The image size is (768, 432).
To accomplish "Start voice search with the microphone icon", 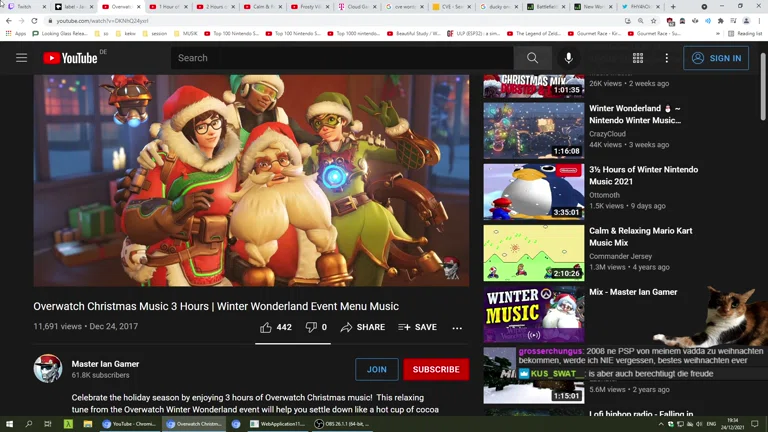I will [568, 58].
